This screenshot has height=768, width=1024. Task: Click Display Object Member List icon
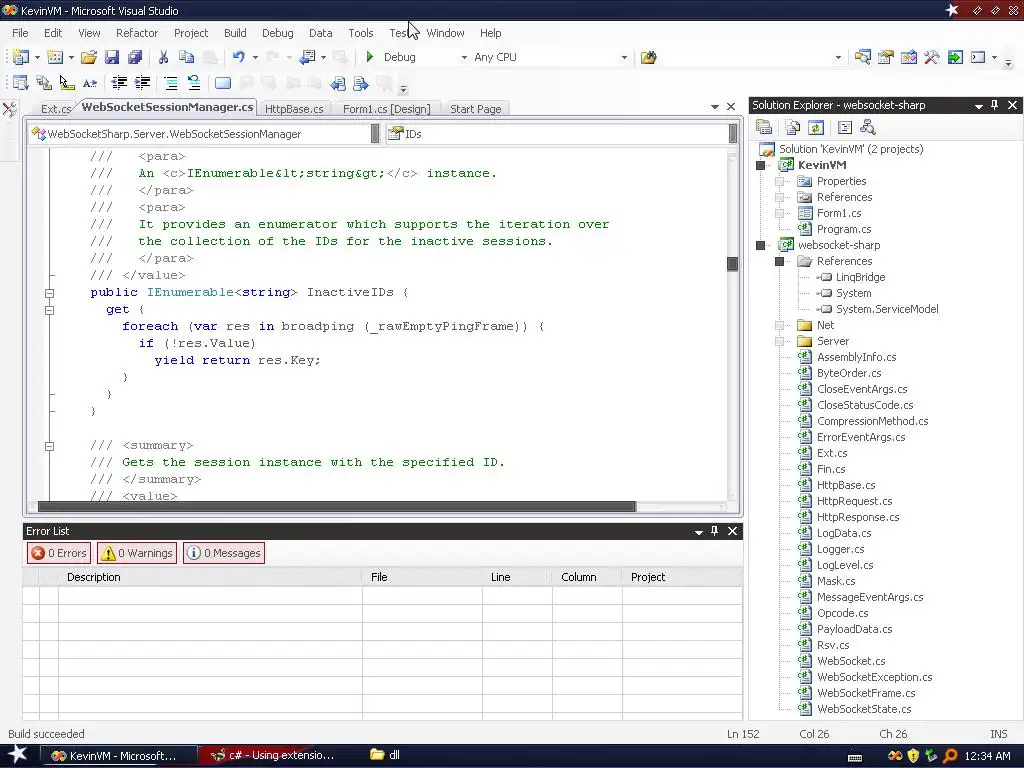pos(21,83)
